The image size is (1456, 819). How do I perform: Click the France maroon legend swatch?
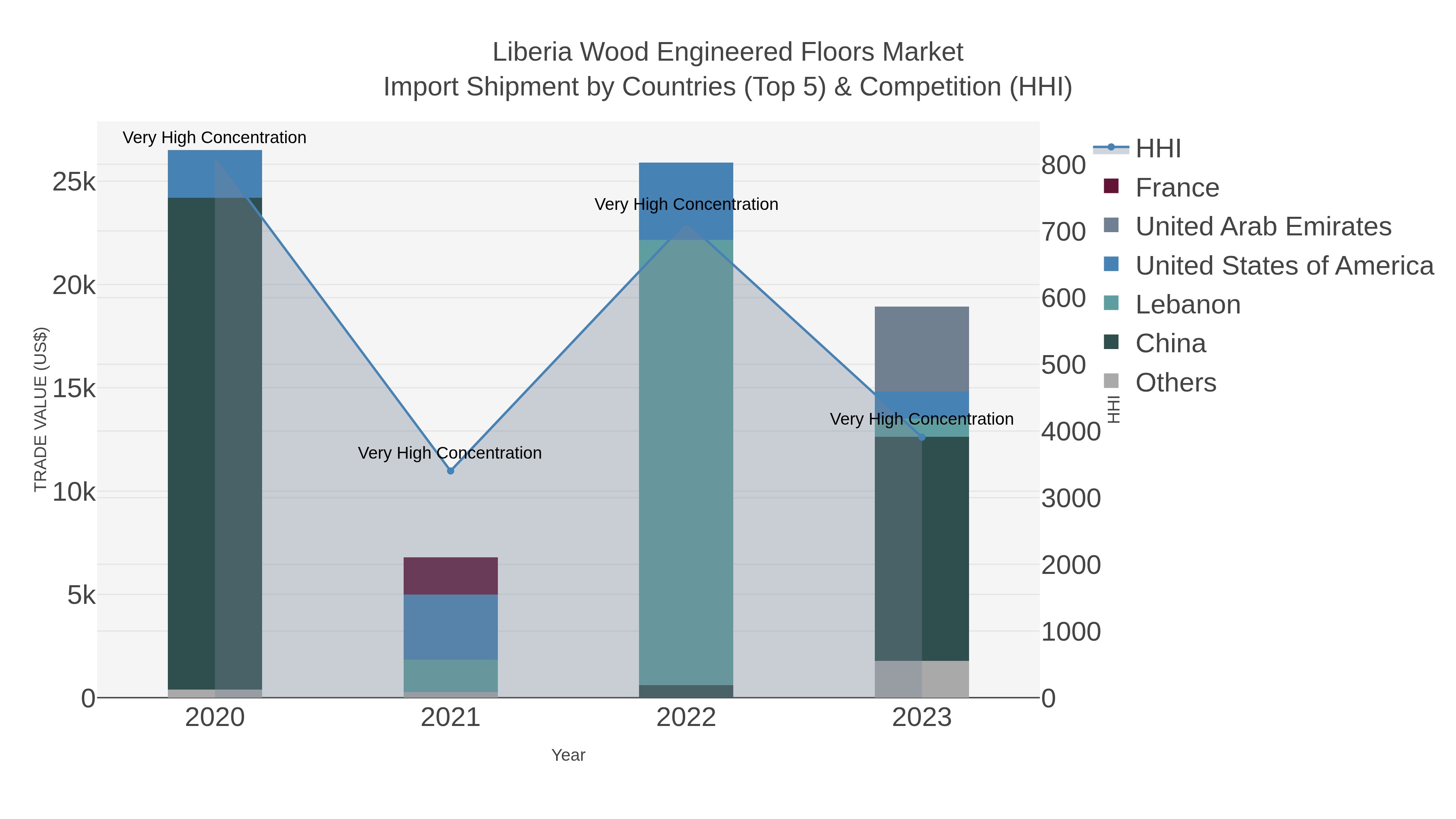pyautogui.click(x=1111, y=186)
